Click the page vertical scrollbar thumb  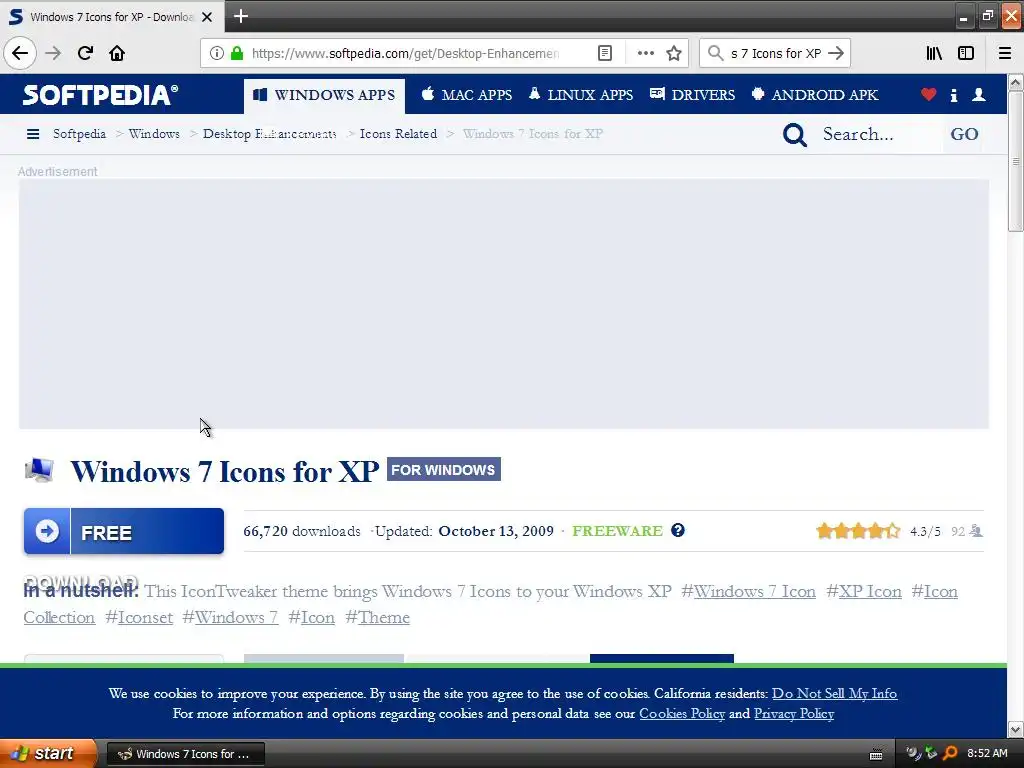(1015, 161)
